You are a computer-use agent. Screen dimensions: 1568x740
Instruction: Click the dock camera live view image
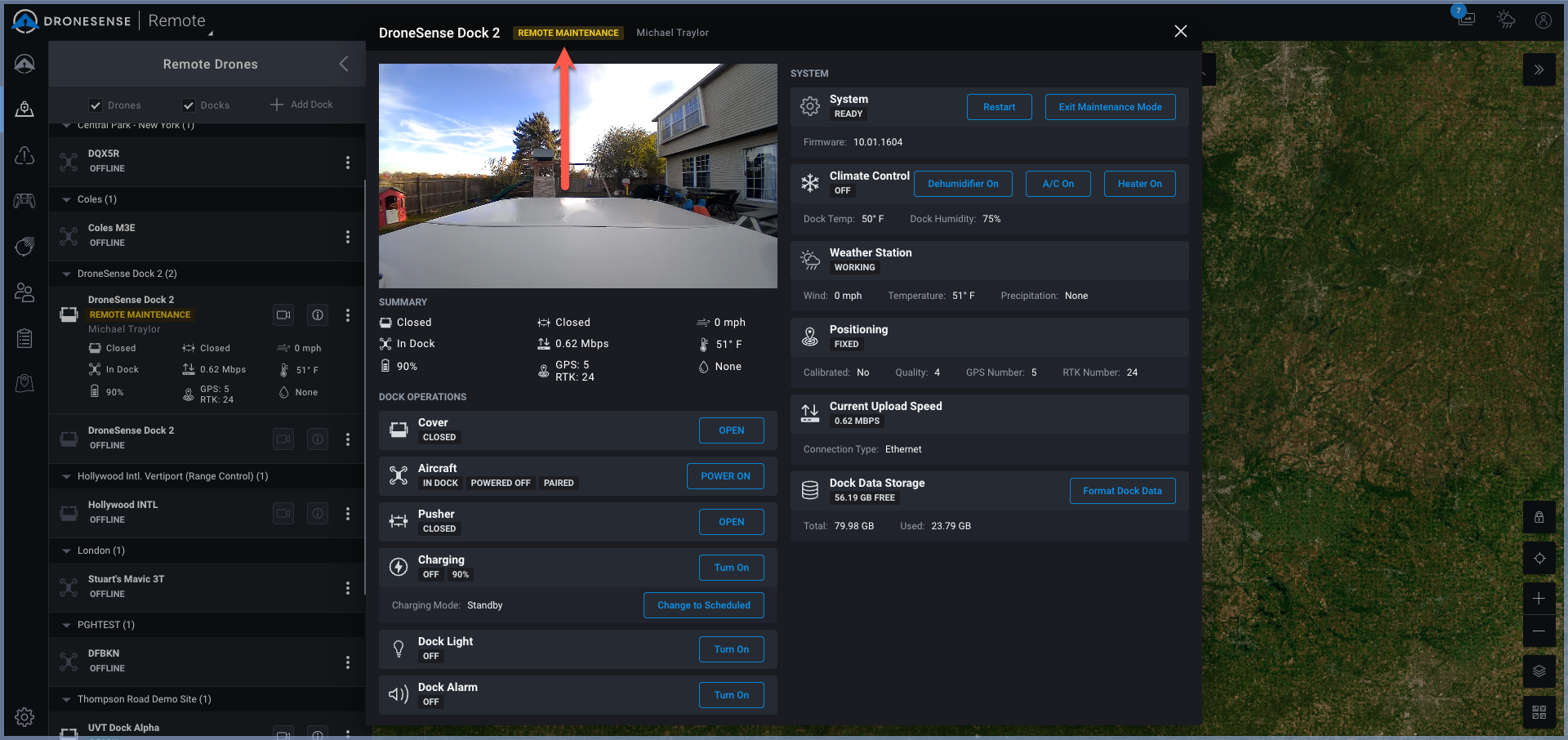click(x=578, y=176)
